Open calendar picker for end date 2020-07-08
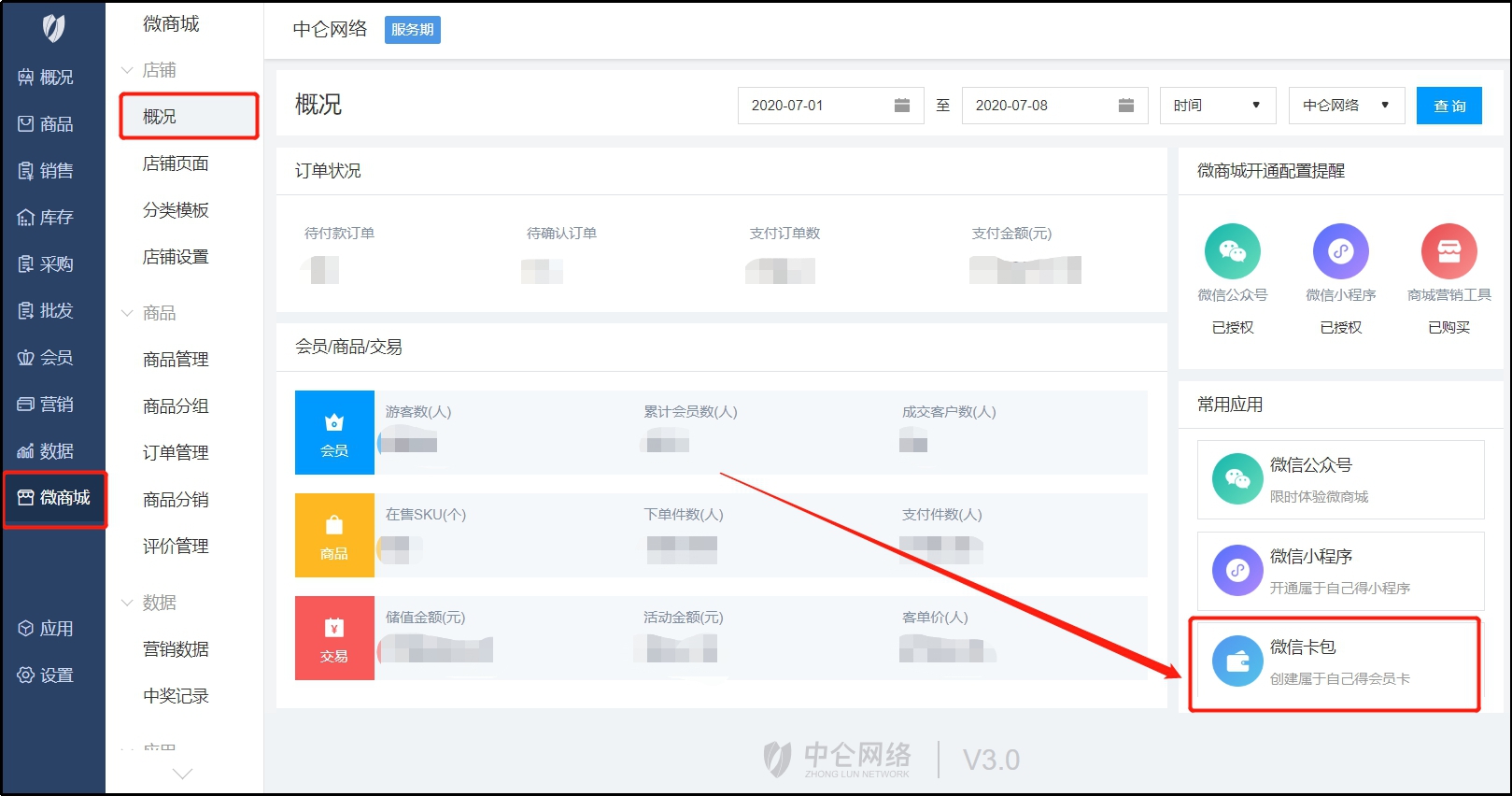 (1125, 106)
